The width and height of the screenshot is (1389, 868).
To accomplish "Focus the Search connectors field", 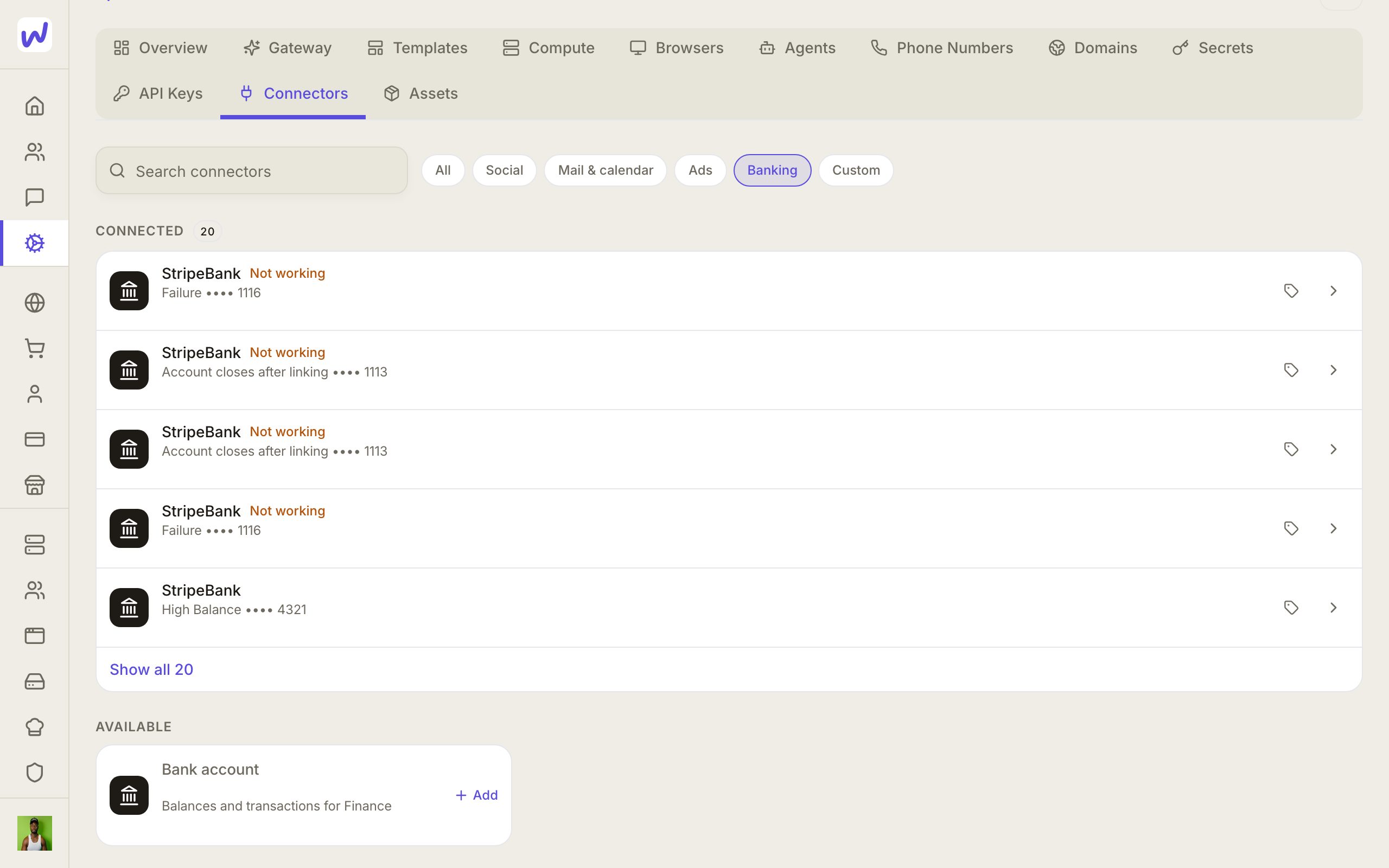I will click(x=251, y=170).
